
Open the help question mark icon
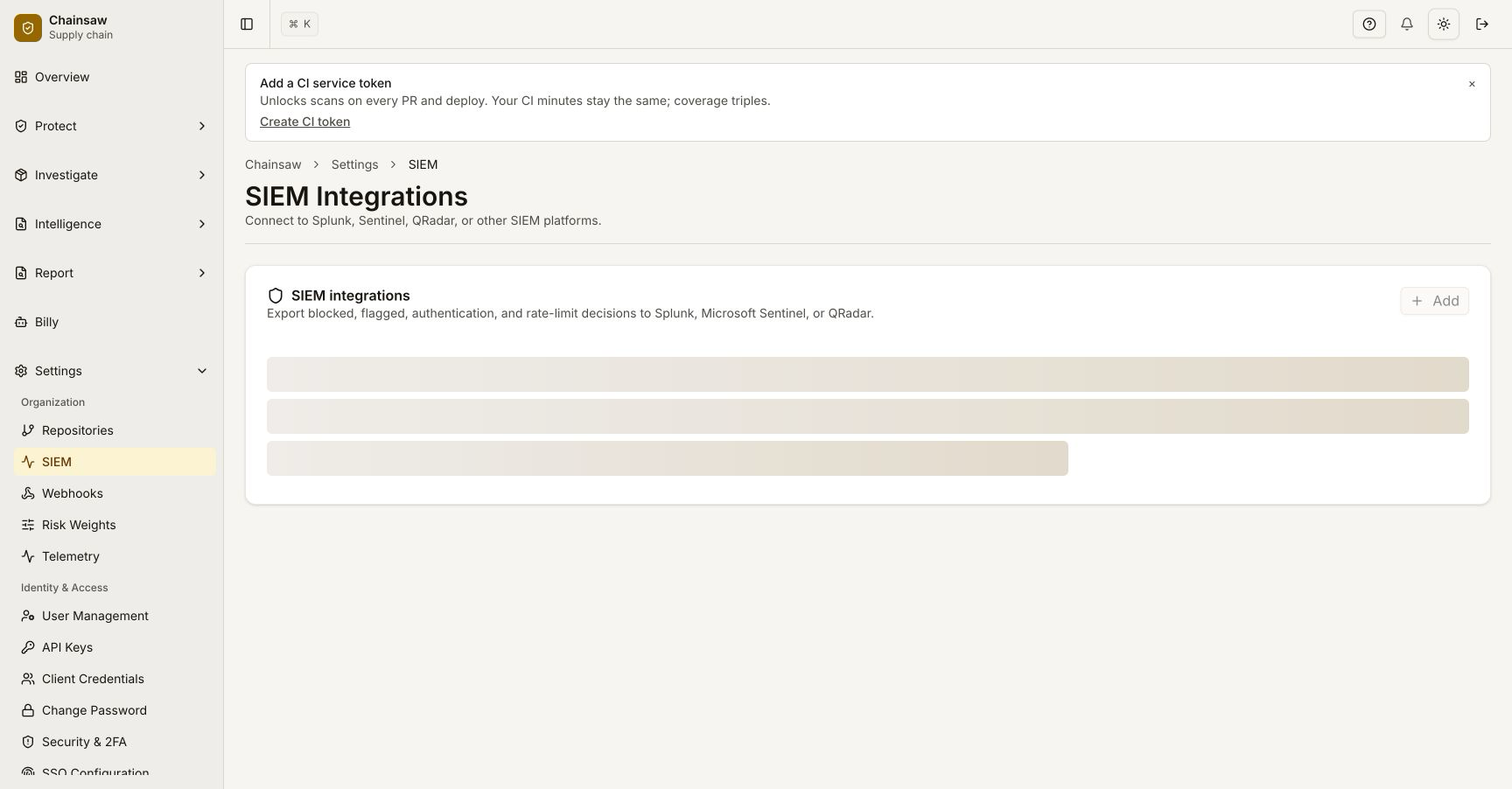coord(1369,24)
